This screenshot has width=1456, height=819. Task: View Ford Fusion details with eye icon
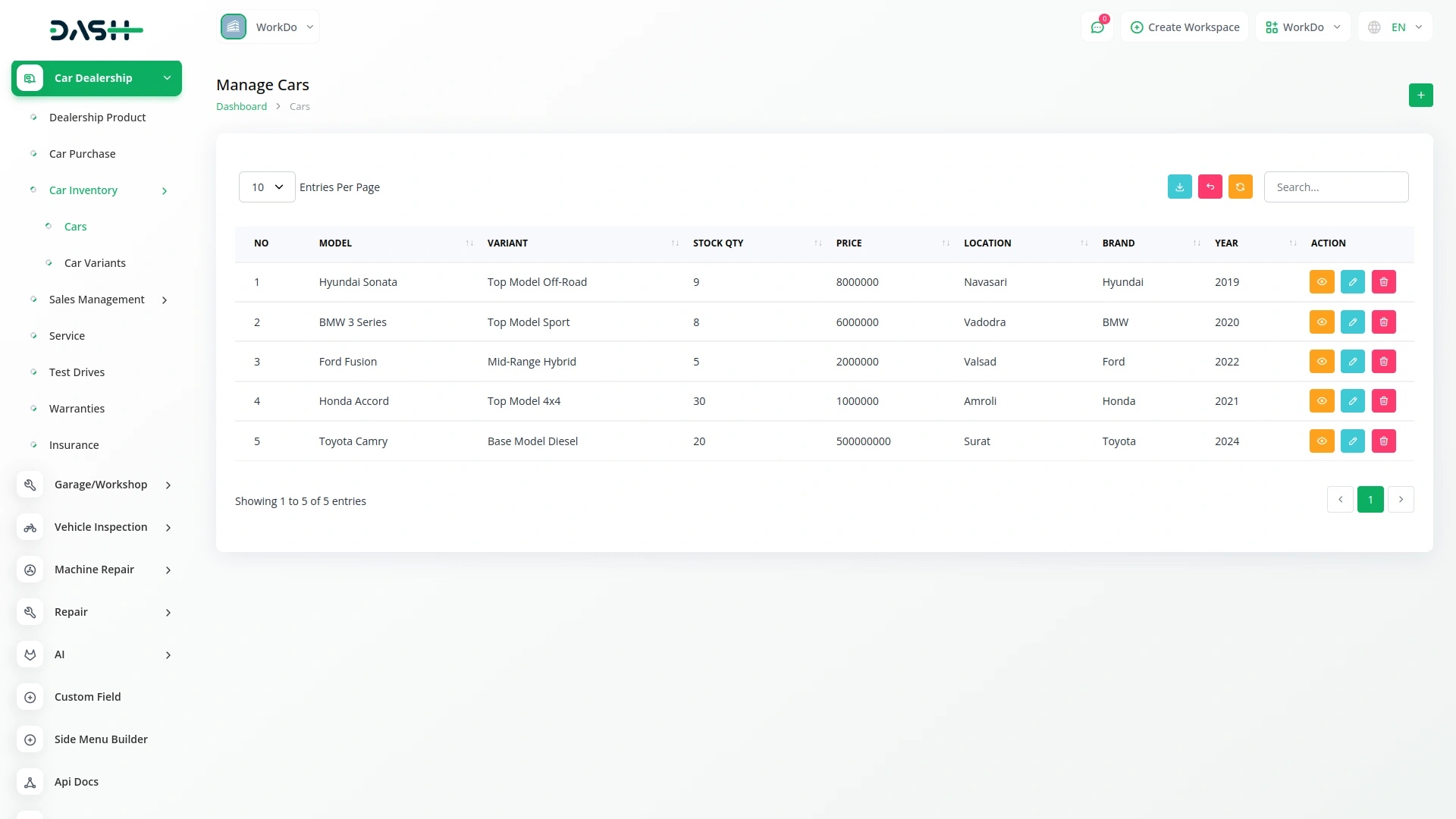click(x=1321, y=362)
